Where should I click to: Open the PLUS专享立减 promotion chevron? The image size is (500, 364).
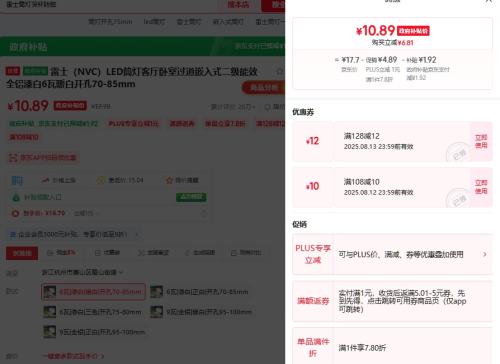[x=485, y=254]
